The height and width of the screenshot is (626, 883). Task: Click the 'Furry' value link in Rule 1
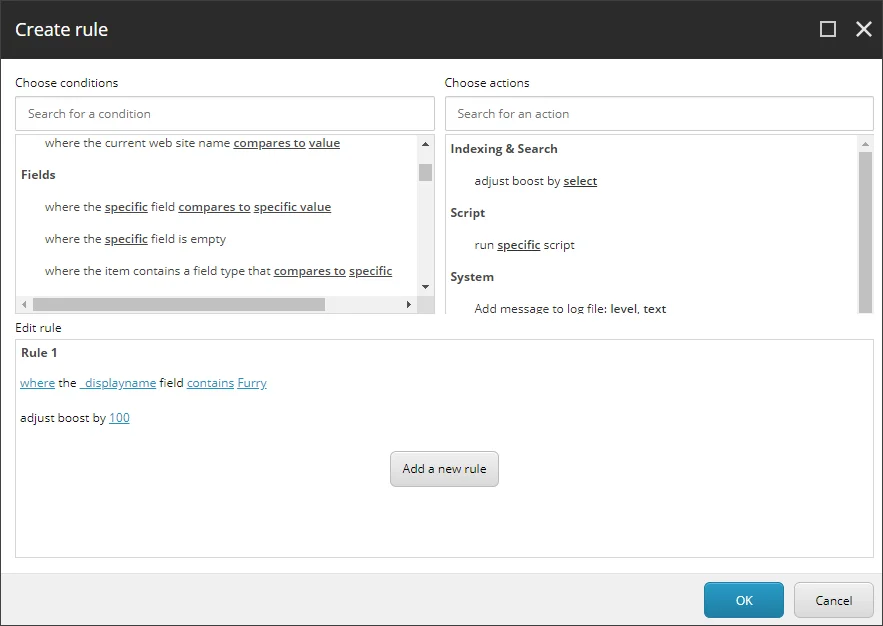[252, 383]
